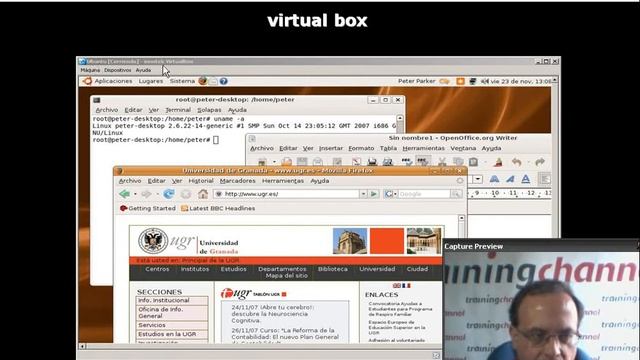Click the Latest BBC Headlines bookmark
Viewport: 640px width, 360px height.
point(218,208)
